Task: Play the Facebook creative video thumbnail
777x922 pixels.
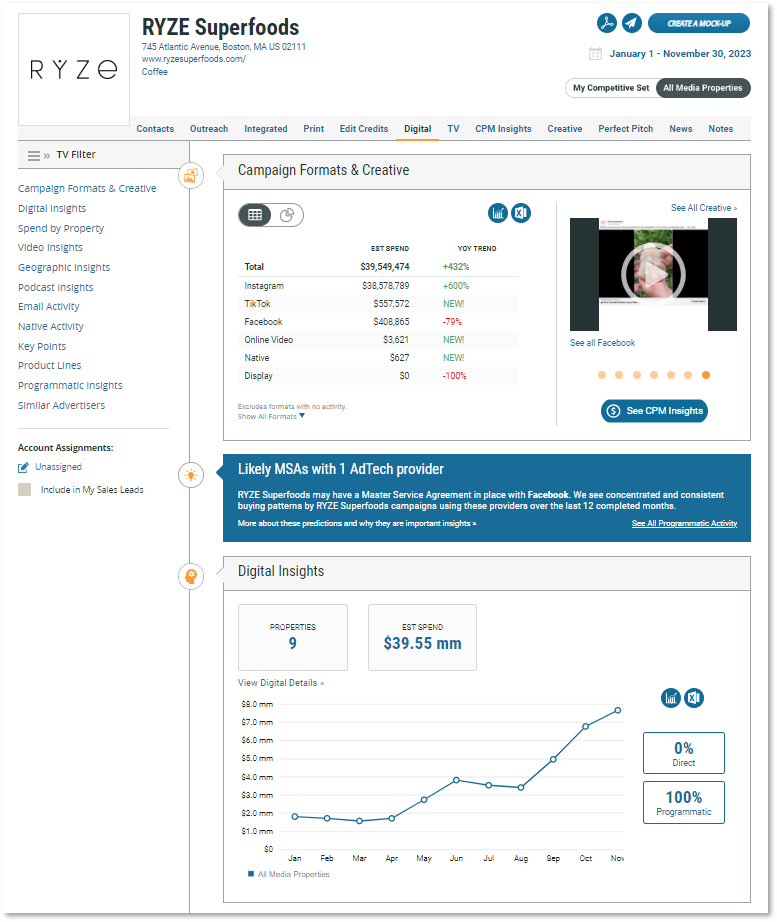Action: click(x=653, y=269)
